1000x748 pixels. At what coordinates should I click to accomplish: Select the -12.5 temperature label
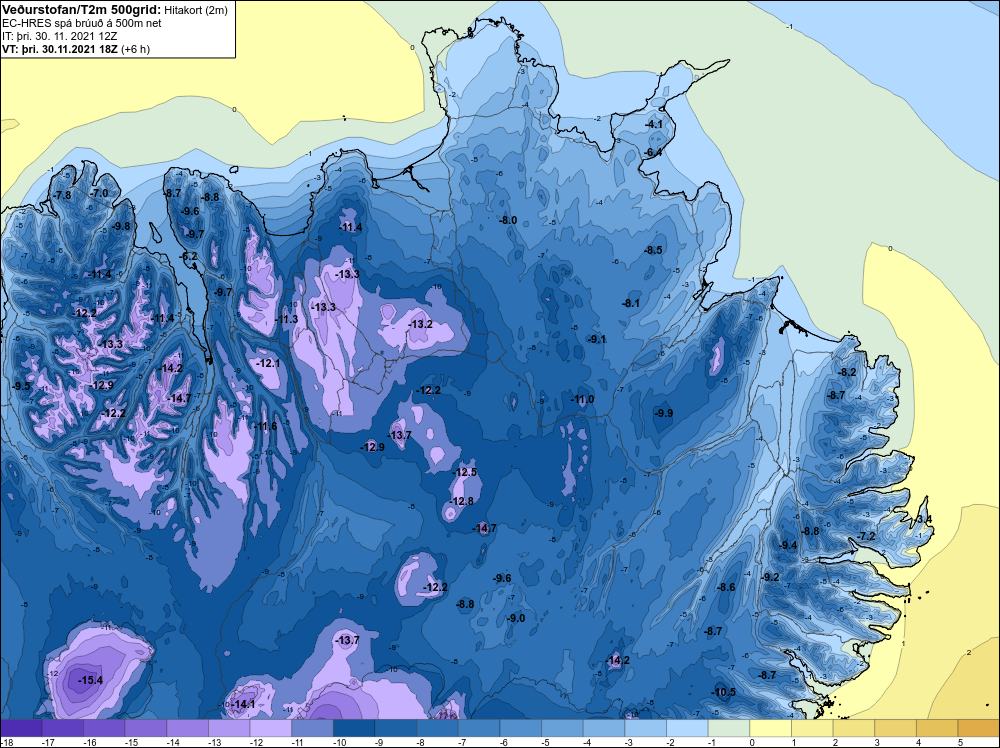pos(464,473)
